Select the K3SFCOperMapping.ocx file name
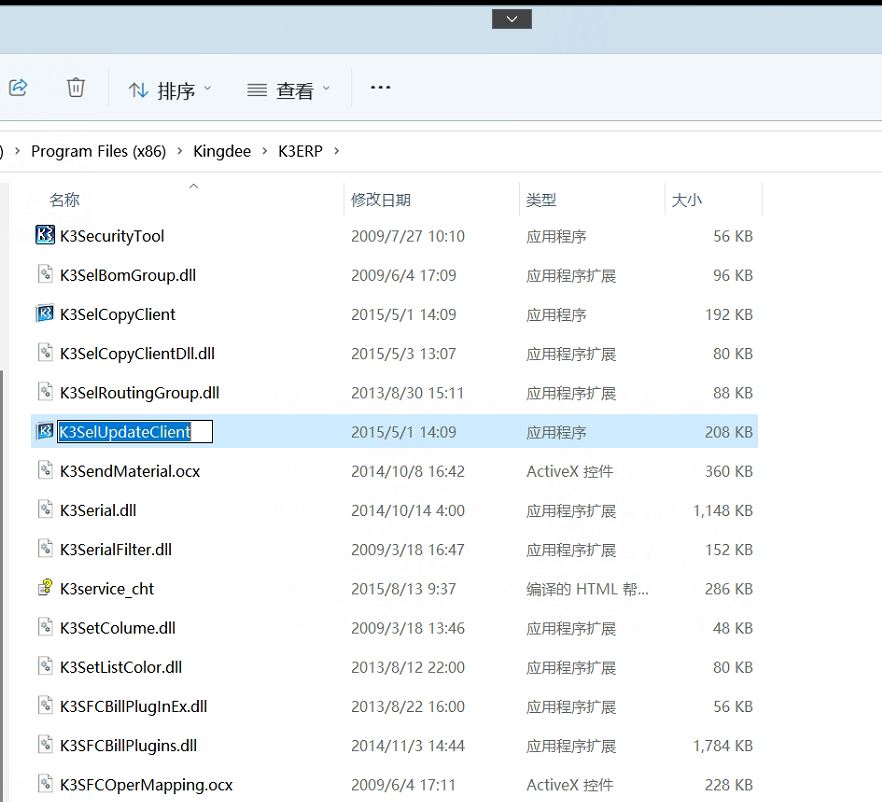Screen dimensions: 882x802 click(147, 785)
